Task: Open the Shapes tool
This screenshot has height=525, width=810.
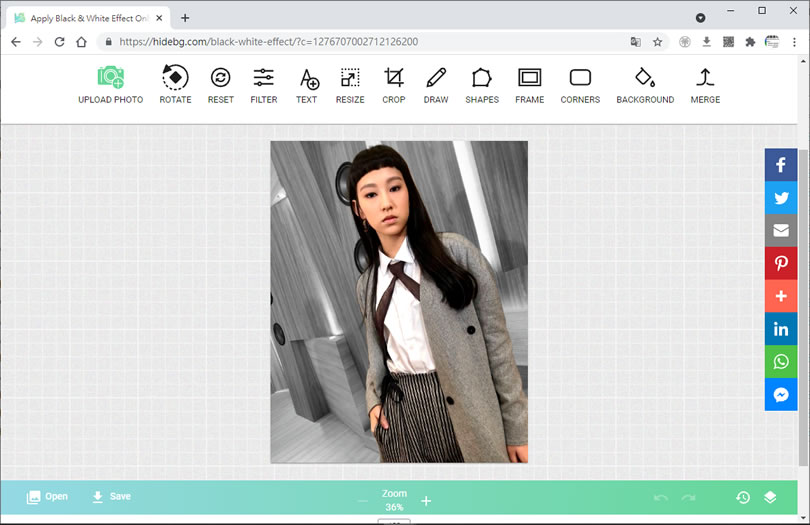Action: pyautogui.click(x=481, y=85)
